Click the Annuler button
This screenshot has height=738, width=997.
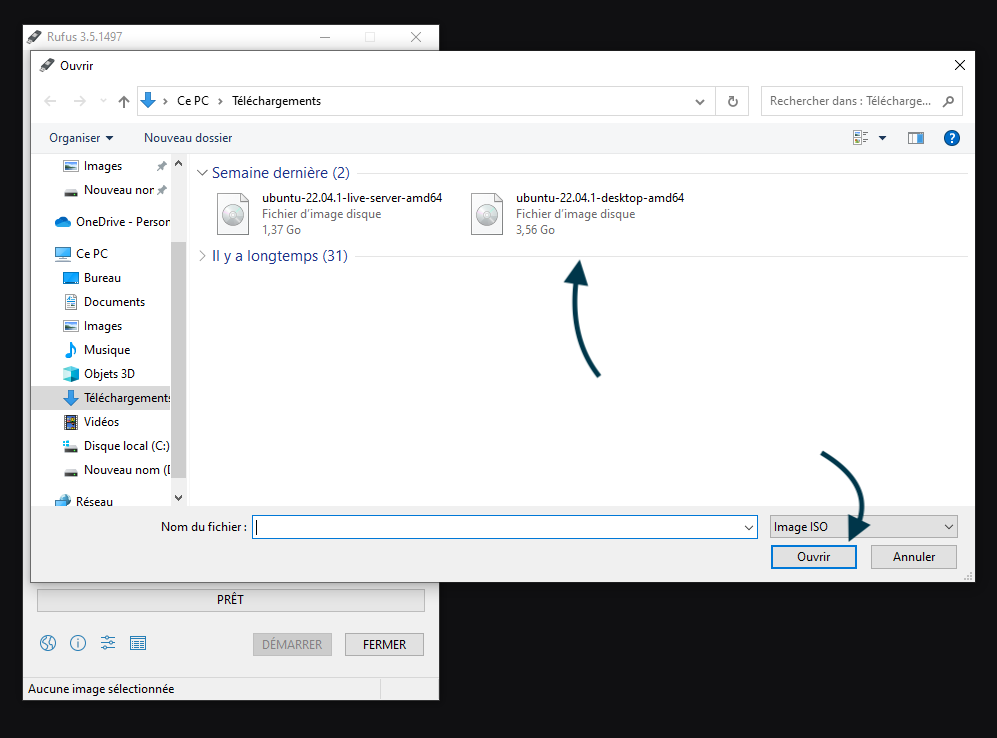[x=913, y=557]
